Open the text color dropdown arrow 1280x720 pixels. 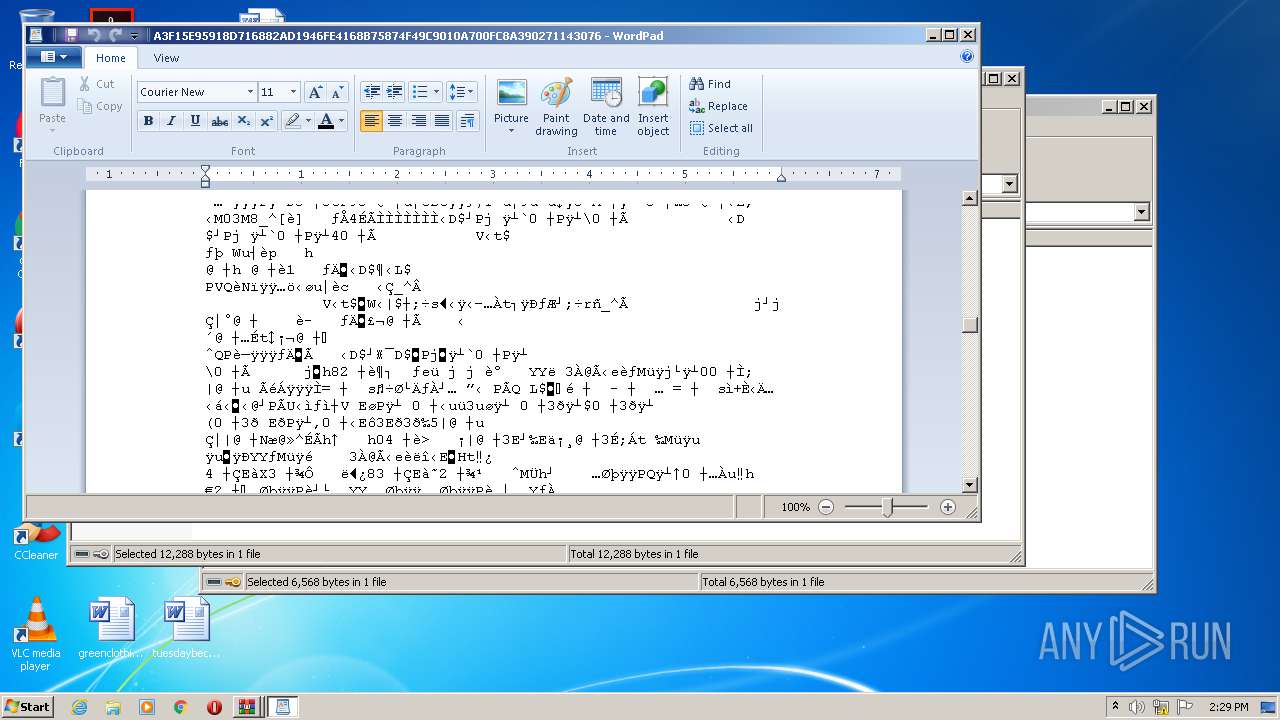point(342,121)
